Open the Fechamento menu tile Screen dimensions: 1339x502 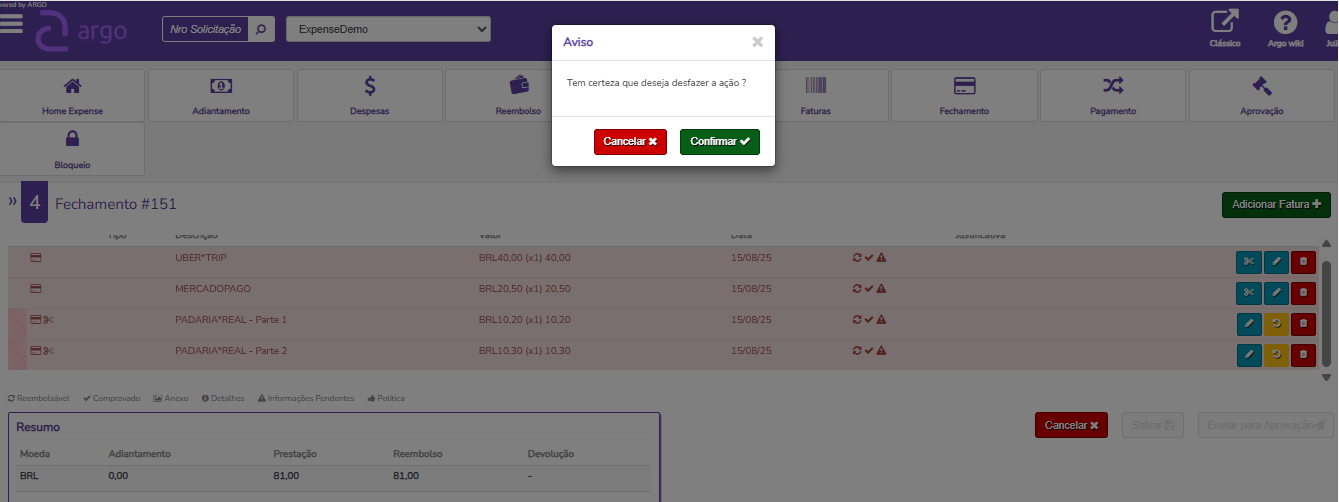point(964,95)
